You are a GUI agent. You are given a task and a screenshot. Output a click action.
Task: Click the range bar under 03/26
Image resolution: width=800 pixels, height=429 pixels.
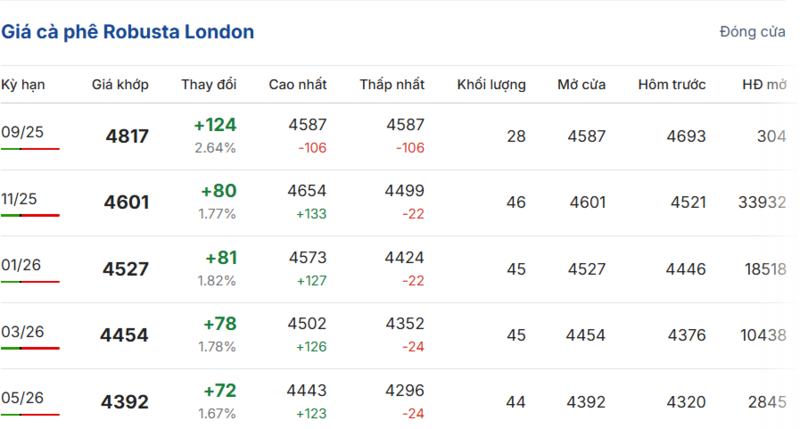coord(30,348)
